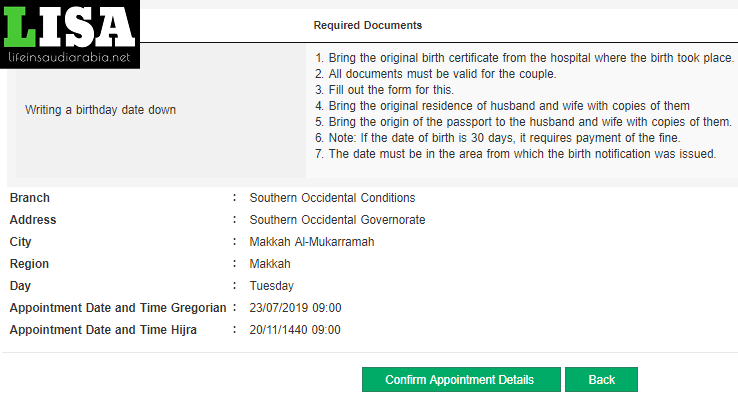Screen dimensions: 738x405
Task: Click the Appointment Date and Time Hijra label
Action: (103, 330)
